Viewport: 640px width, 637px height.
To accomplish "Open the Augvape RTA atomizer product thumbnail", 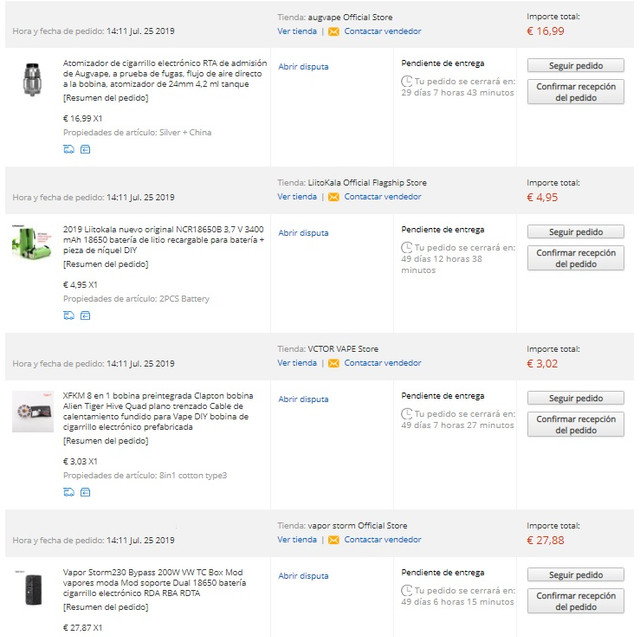I will [32, 79].
